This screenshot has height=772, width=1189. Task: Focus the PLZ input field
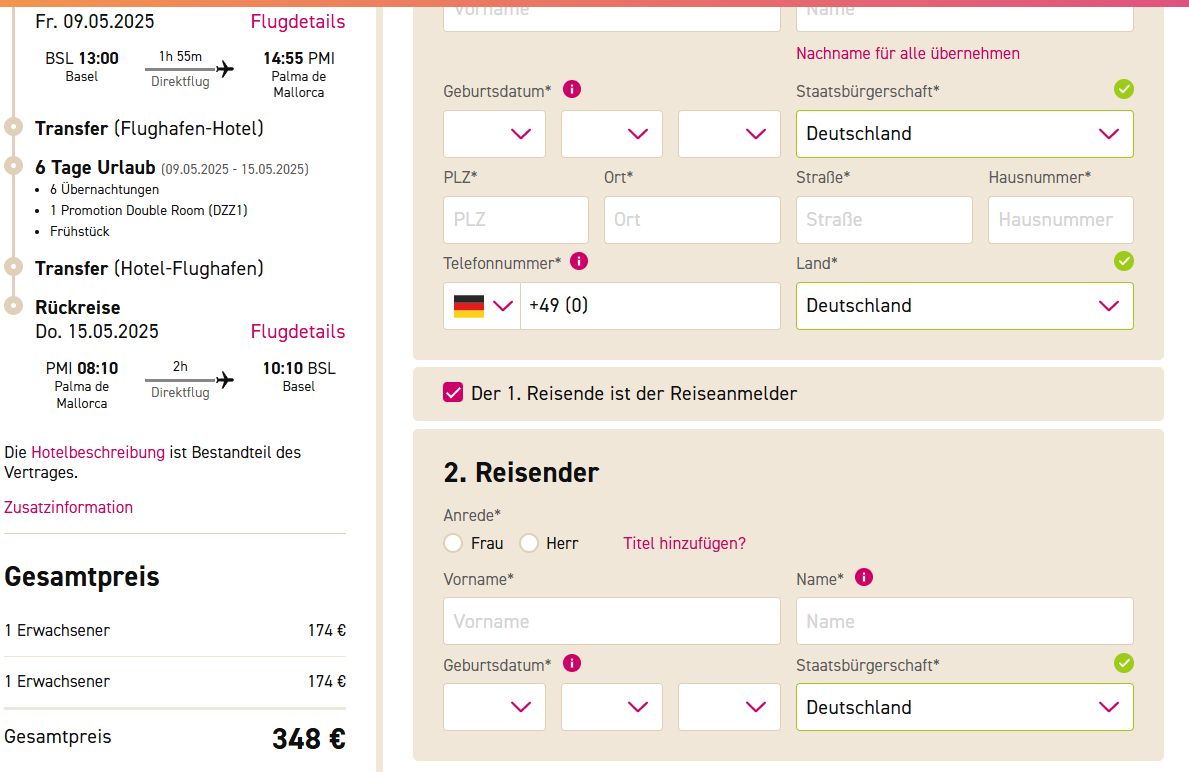[516, 220]
